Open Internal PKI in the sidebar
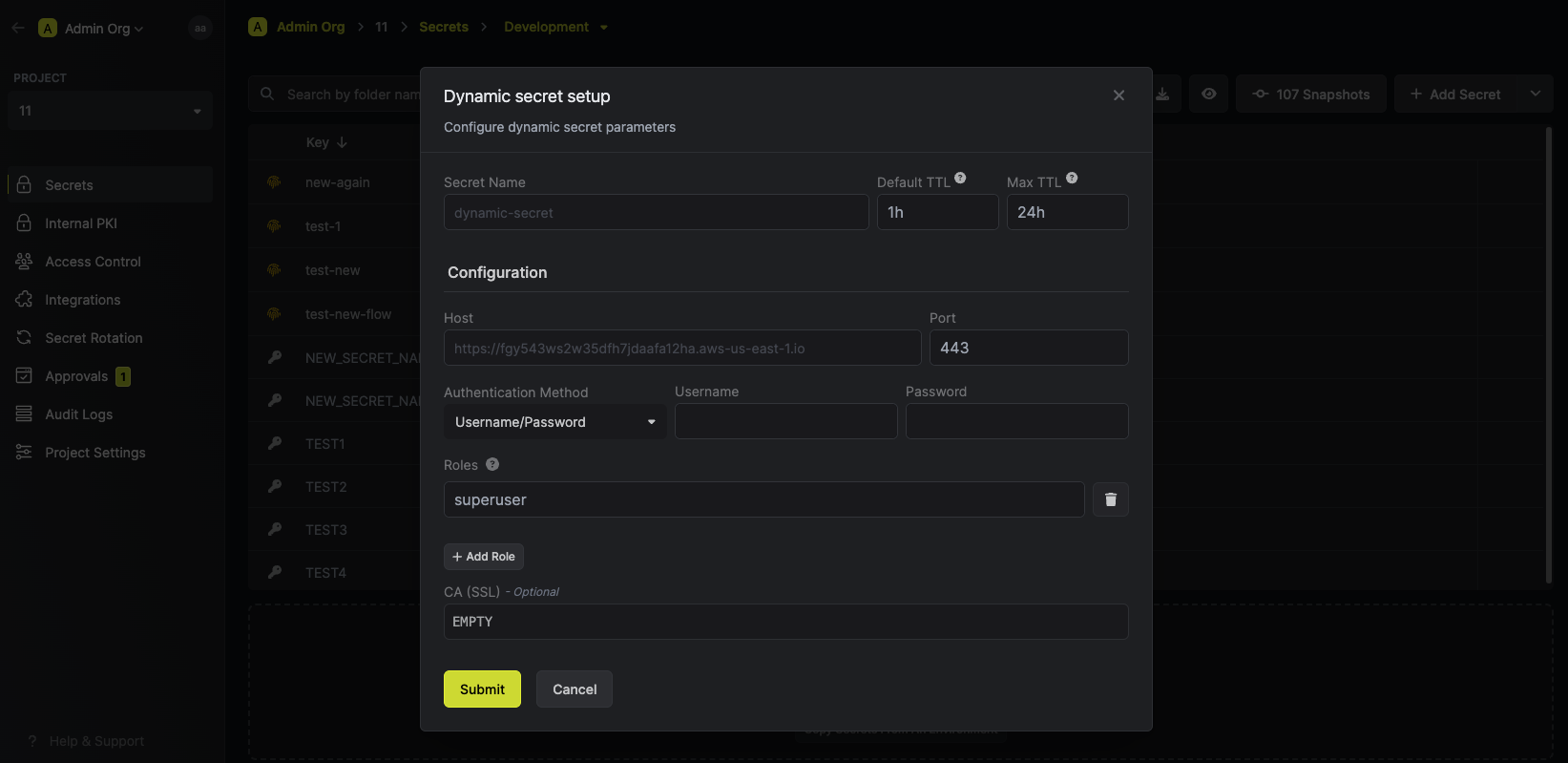The width and height of the screenshot is (1568, 763). point(111,223)
